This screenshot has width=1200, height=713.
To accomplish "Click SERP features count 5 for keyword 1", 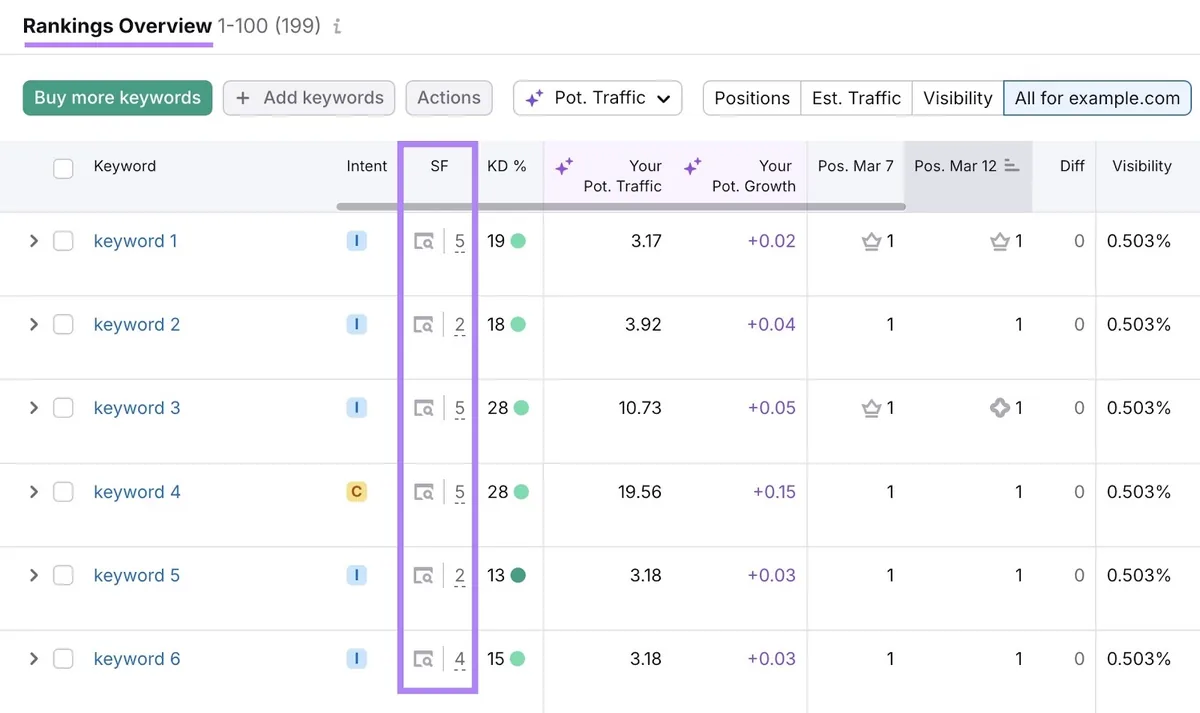I will pos(460,242).
